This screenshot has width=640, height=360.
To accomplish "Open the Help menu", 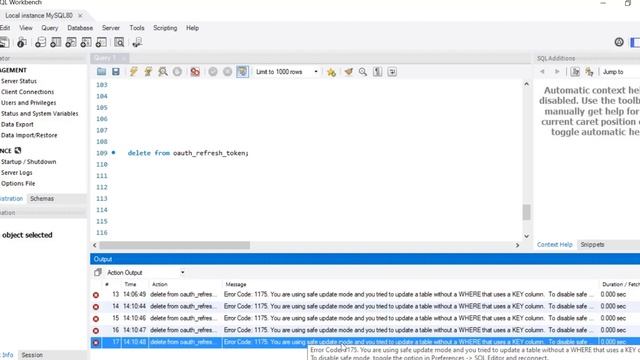I will (192, 28).
